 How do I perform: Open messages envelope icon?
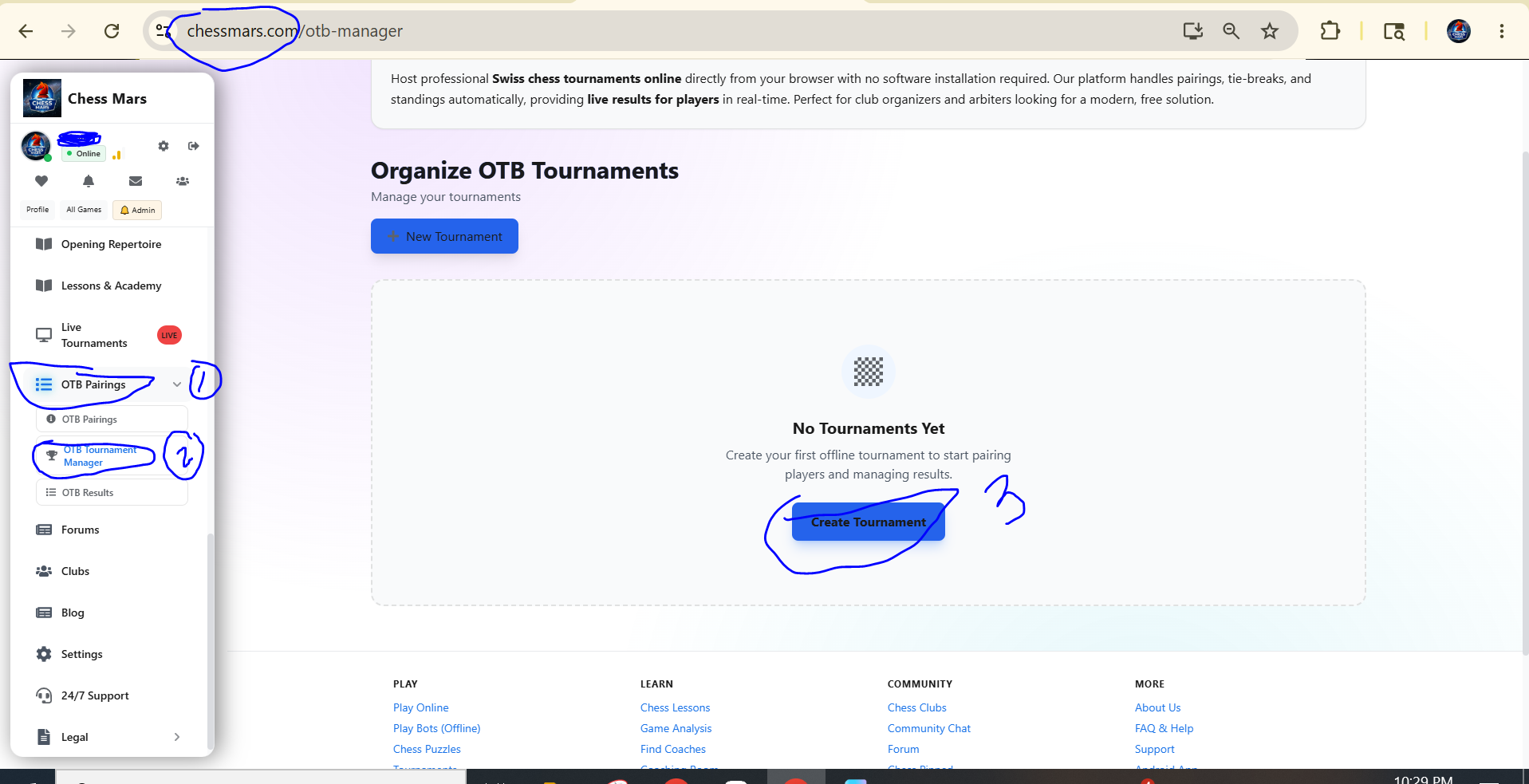[x=136, y=181]
